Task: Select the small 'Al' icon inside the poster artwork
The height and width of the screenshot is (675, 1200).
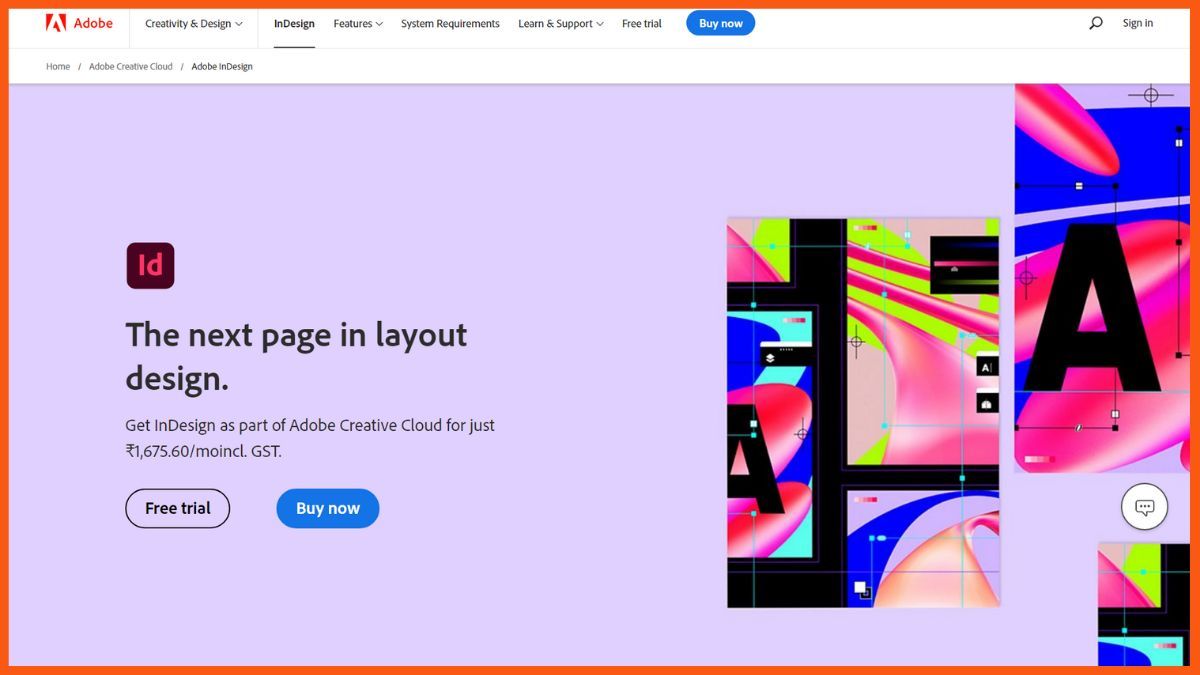Action: point(987,366)
